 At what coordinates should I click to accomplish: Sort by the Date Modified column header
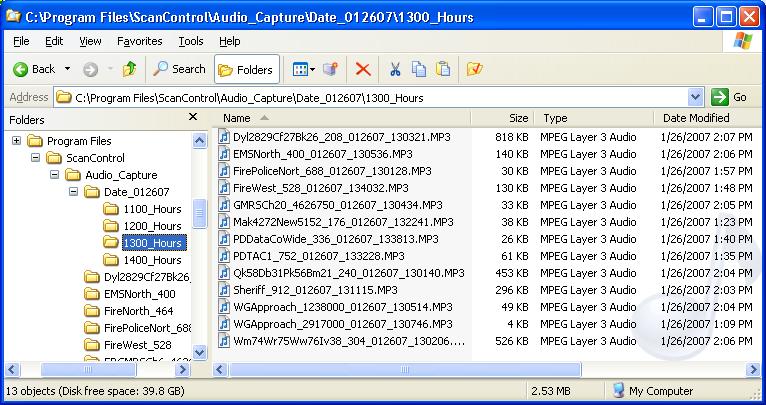pyautogui.click(x=707, y=118)
